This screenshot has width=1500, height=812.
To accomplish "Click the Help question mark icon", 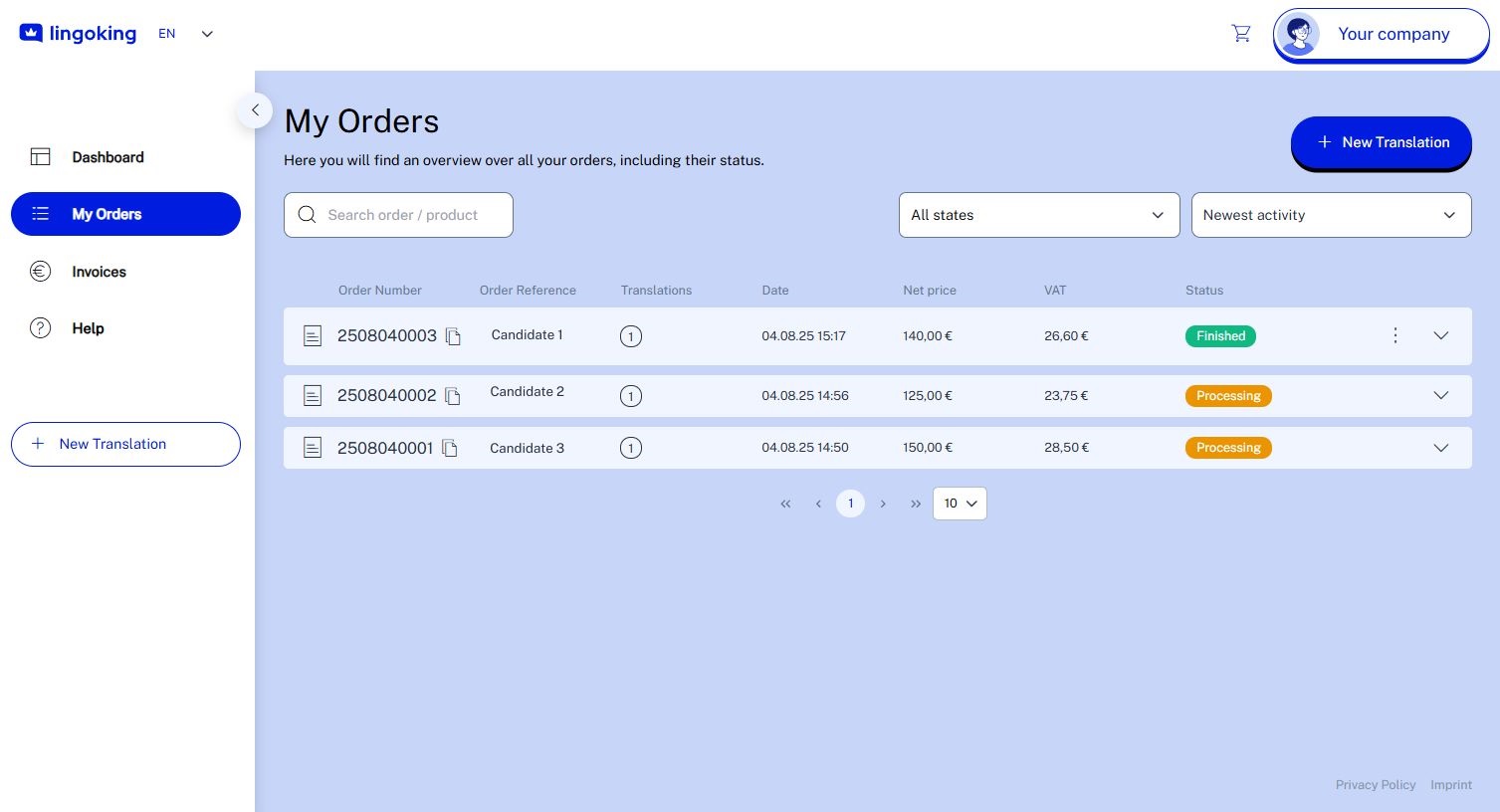I will coord(40,327).
